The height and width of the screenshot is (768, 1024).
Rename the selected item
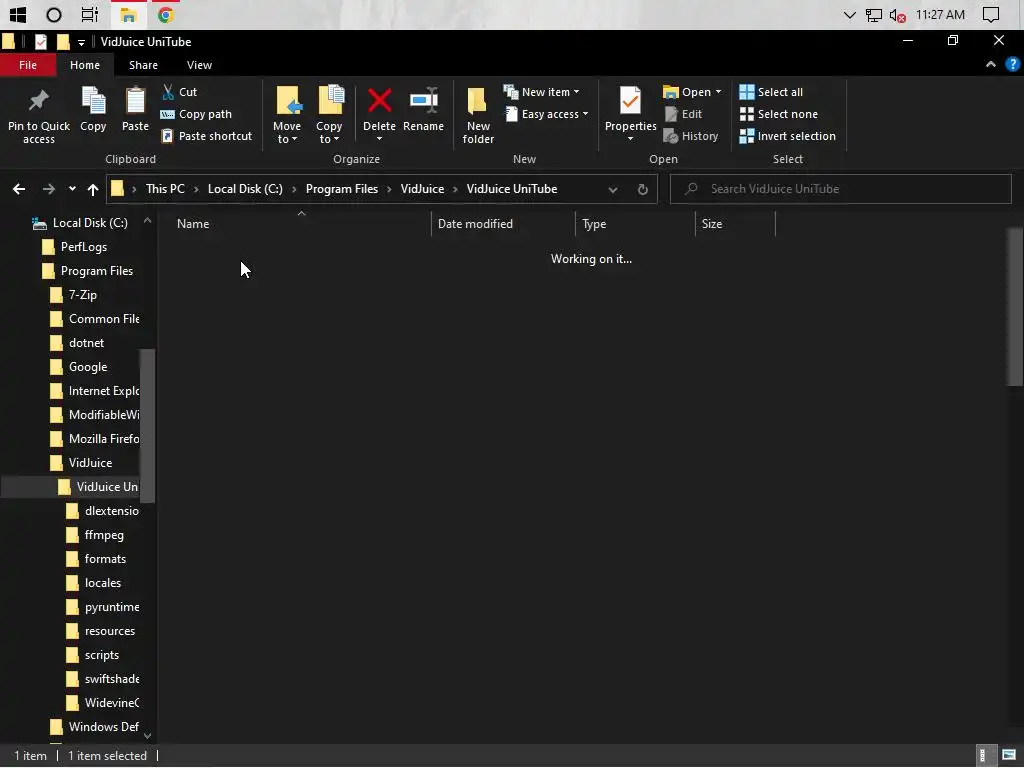pyautogui.click(x=423, y=110)
